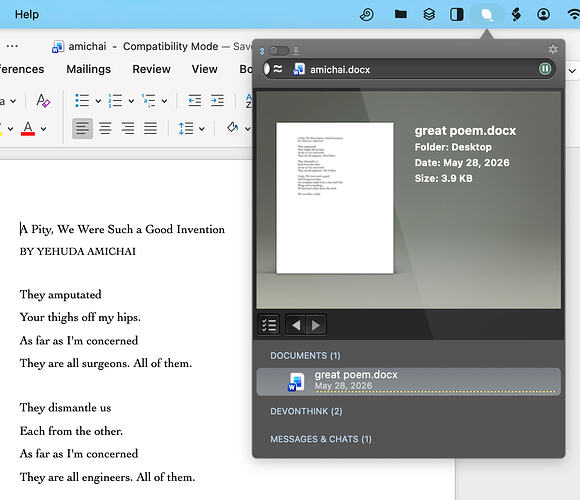Apply bulleted list formatting
The image size is (580, 500).
pyautogui.click(x=82, y=101)
